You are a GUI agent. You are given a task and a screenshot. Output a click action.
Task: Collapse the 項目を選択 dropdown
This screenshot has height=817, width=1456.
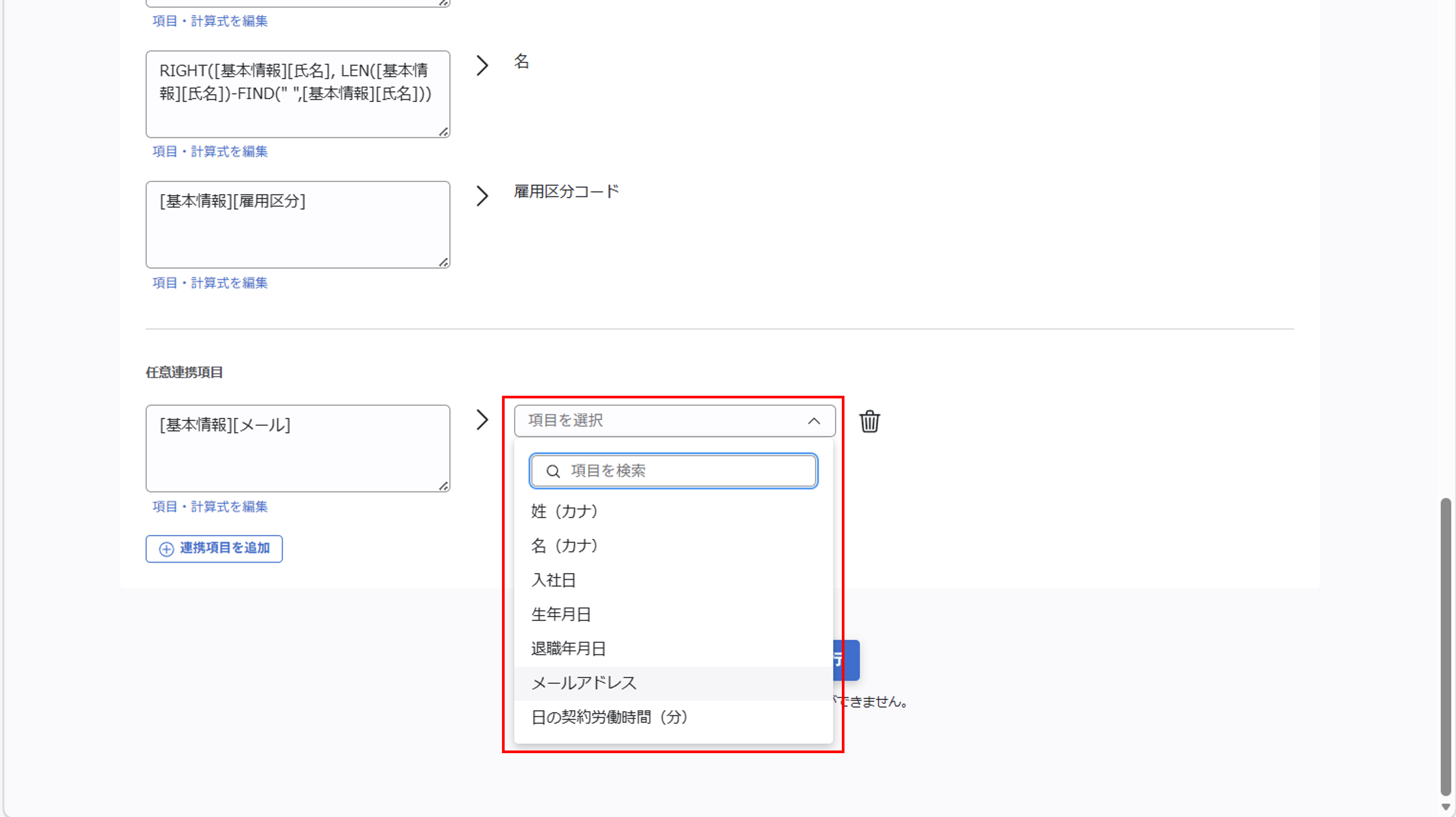click(x=674, y=421)
